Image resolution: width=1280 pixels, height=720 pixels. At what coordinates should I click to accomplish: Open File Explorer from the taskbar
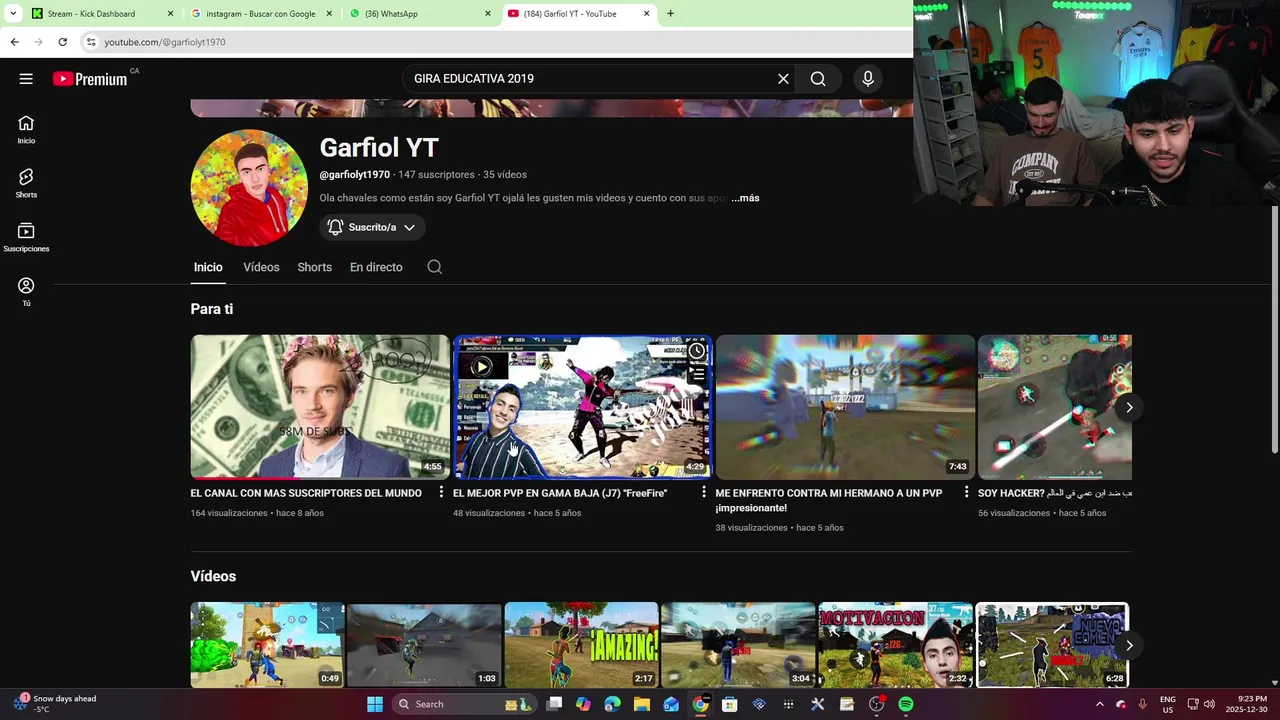(642, 704)
